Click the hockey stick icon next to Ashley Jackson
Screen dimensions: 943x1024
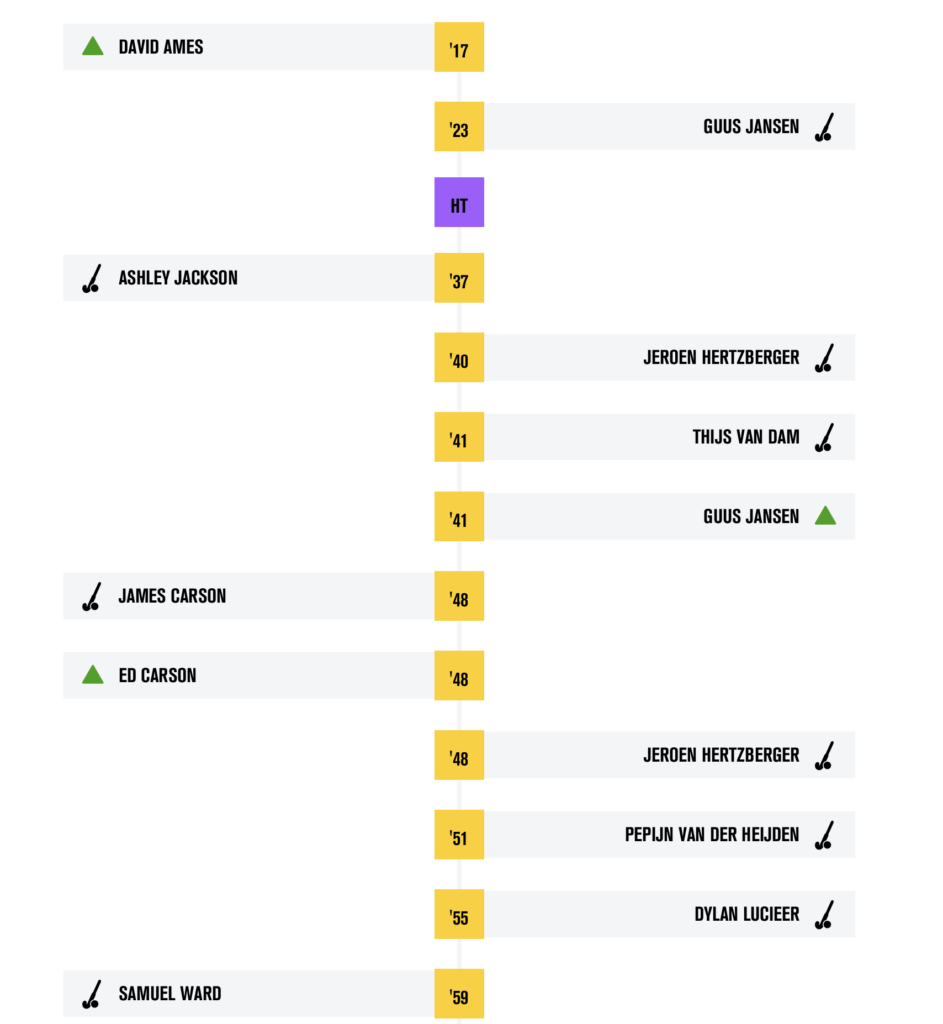click(92, 278)
